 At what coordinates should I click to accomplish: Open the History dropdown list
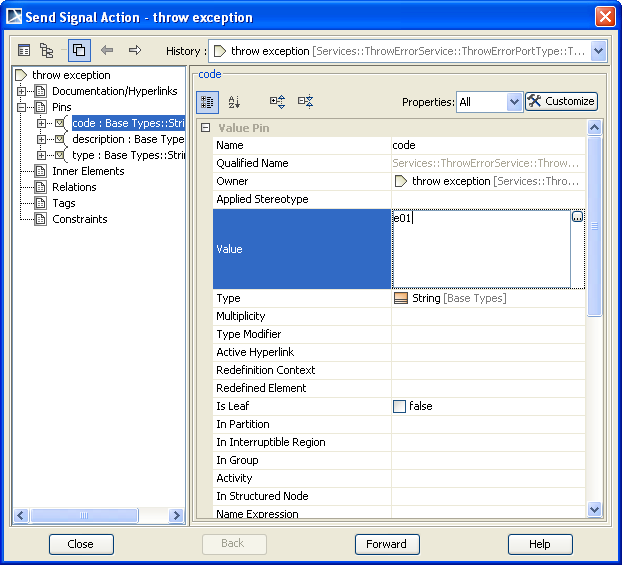pos(598,51)
